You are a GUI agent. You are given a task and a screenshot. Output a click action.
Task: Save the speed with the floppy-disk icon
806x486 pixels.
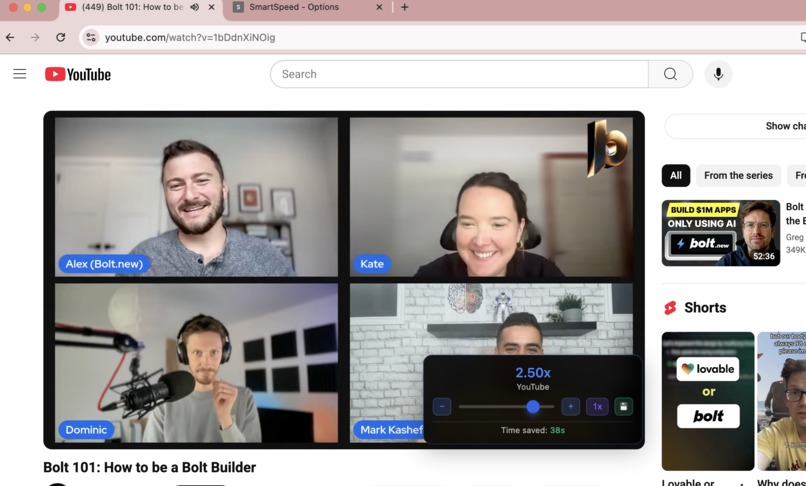624,406
